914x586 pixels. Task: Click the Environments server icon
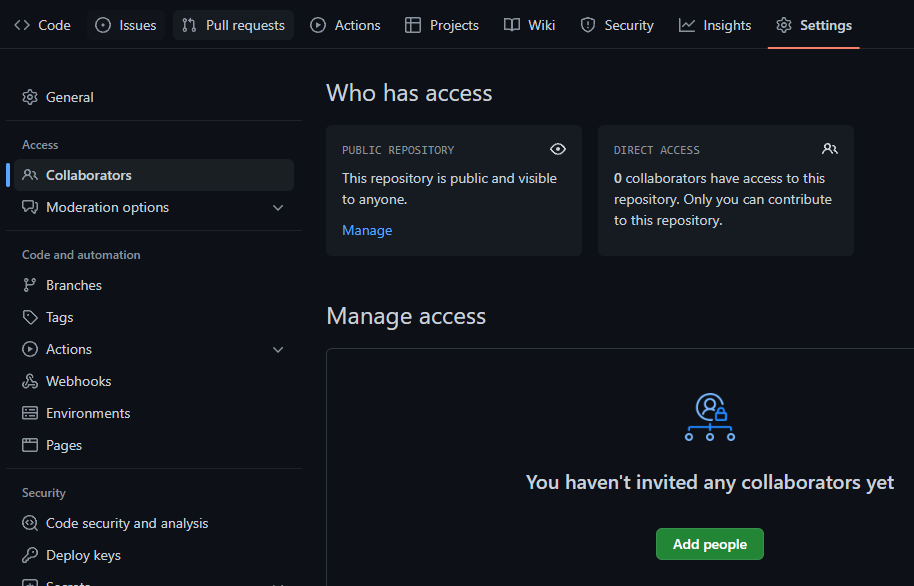(30, 413)
